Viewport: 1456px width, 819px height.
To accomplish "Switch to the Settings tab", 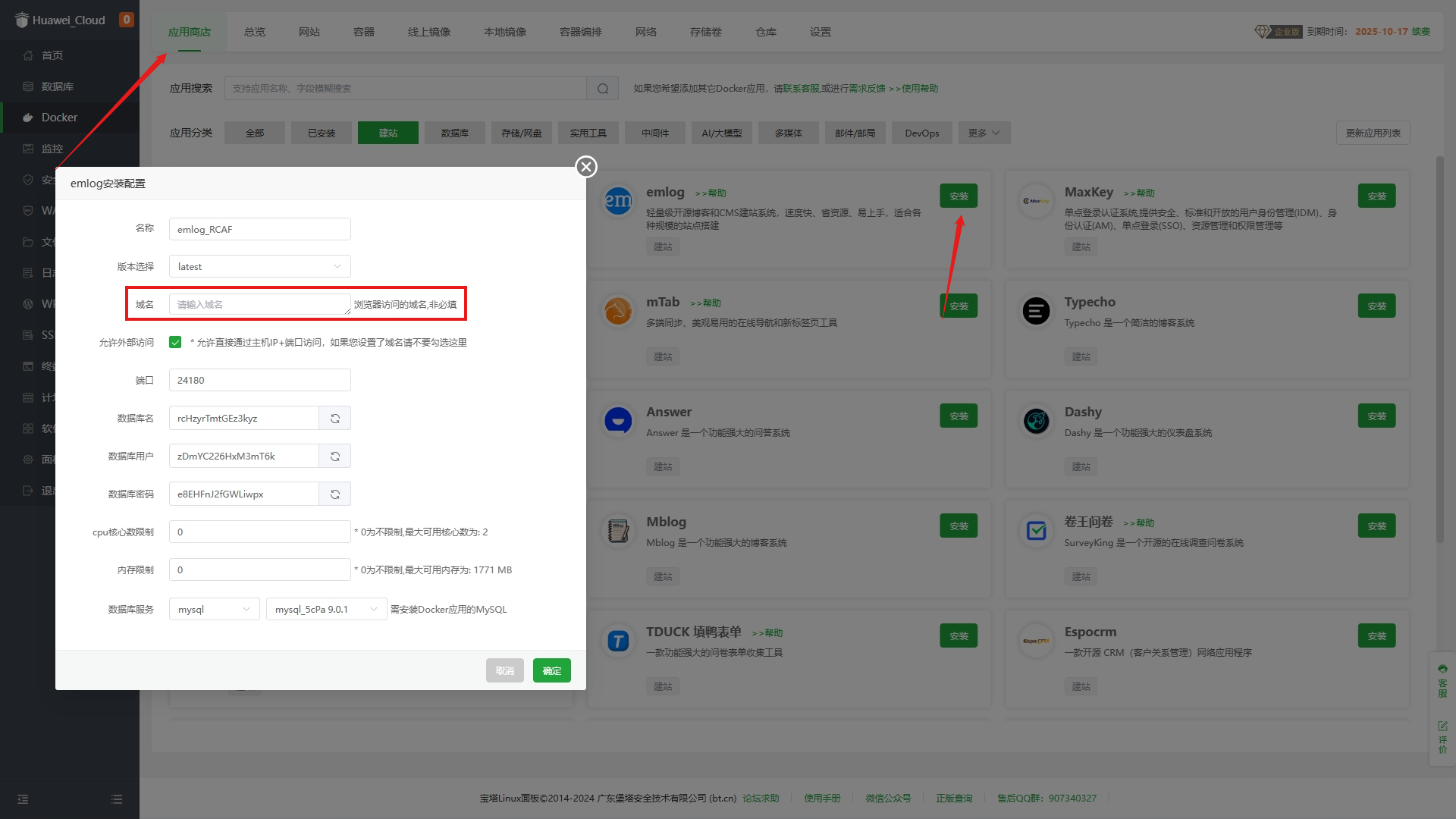I will pos(821,32).
